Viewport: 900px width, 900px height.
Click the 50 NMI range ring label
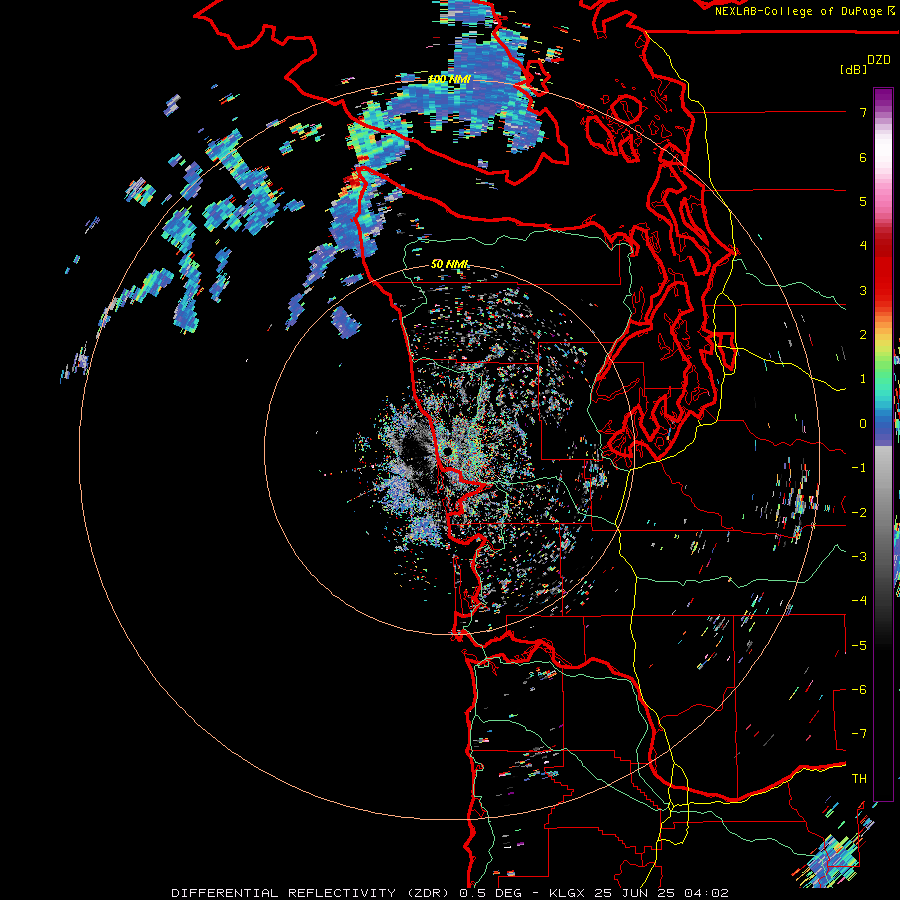(x=449, y=264)
